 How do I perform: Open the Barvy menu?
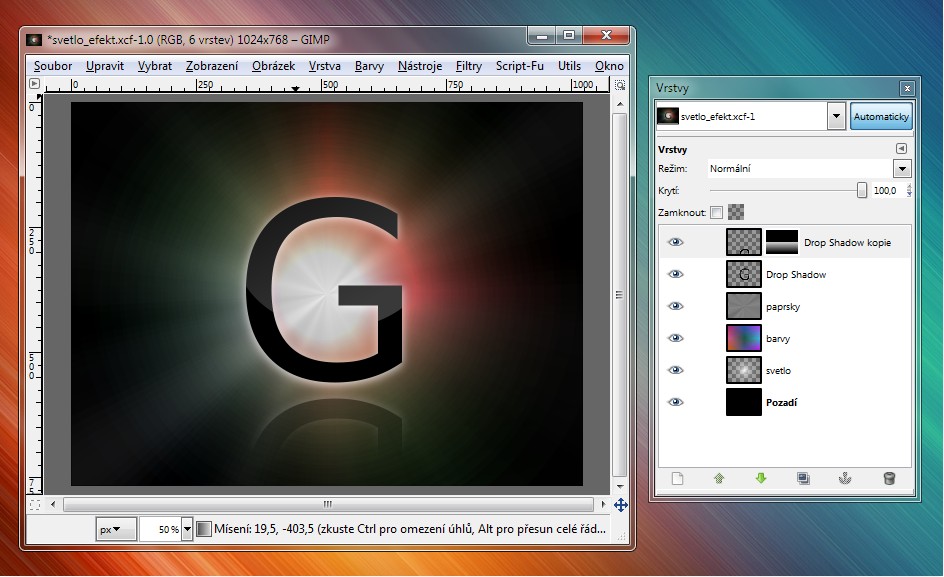(x=369, y=66)
